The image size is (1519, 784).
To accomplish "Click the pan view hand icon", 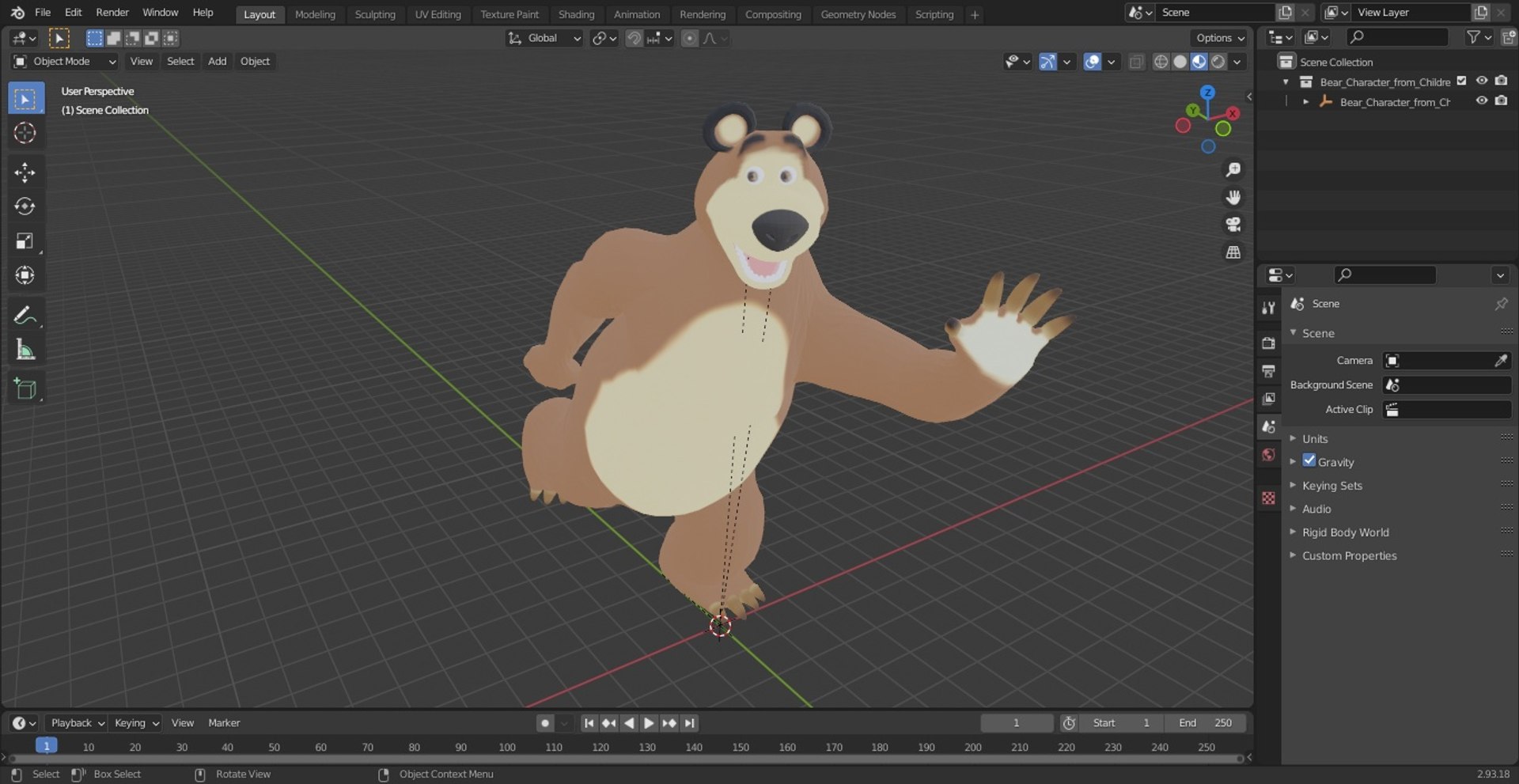I will tap(1233, 198).
